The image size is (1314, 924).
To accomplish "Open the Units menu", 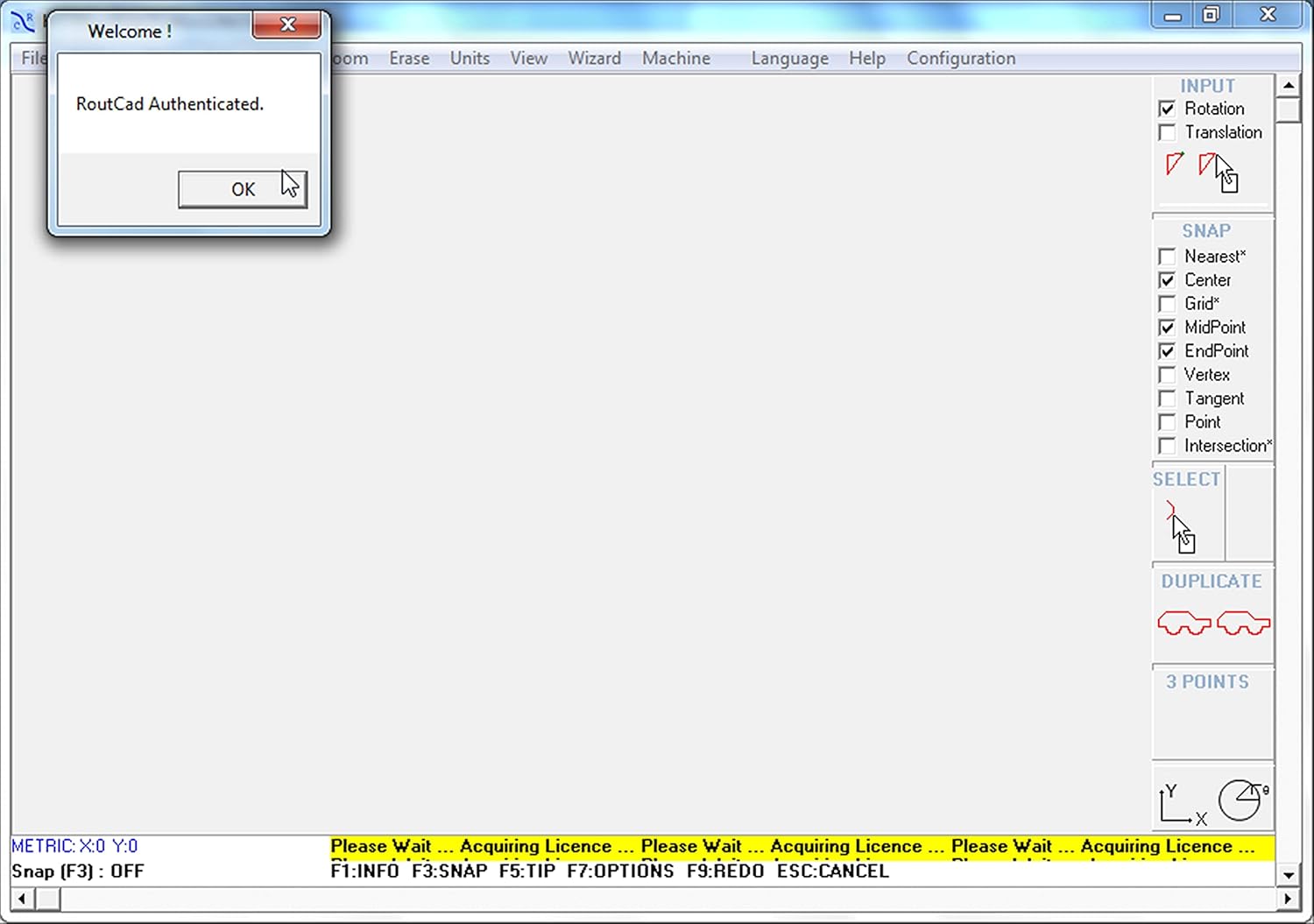I will tap(470, 58).
